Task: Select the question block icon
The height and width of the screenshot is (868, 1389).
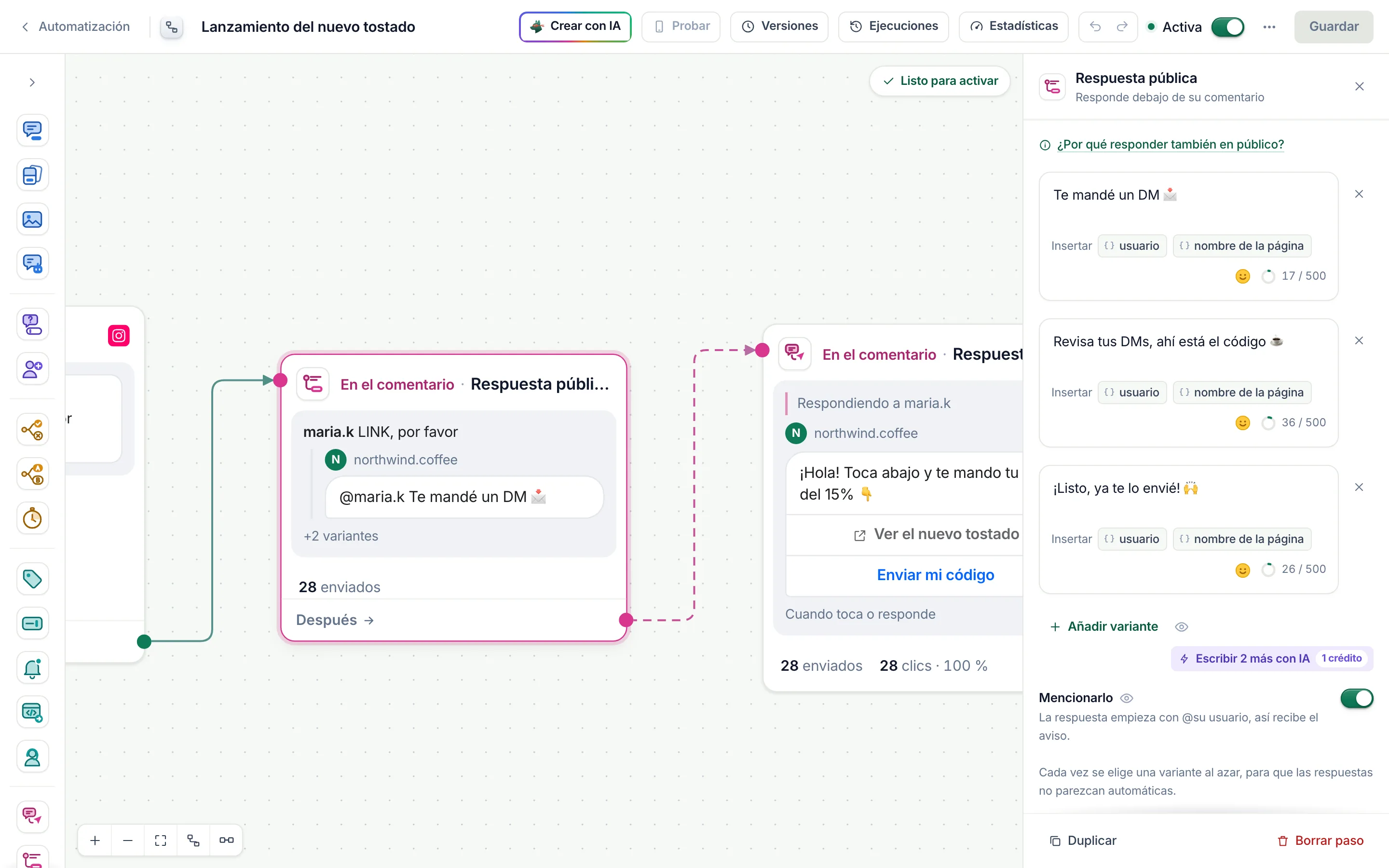Action: click(32, 324)
